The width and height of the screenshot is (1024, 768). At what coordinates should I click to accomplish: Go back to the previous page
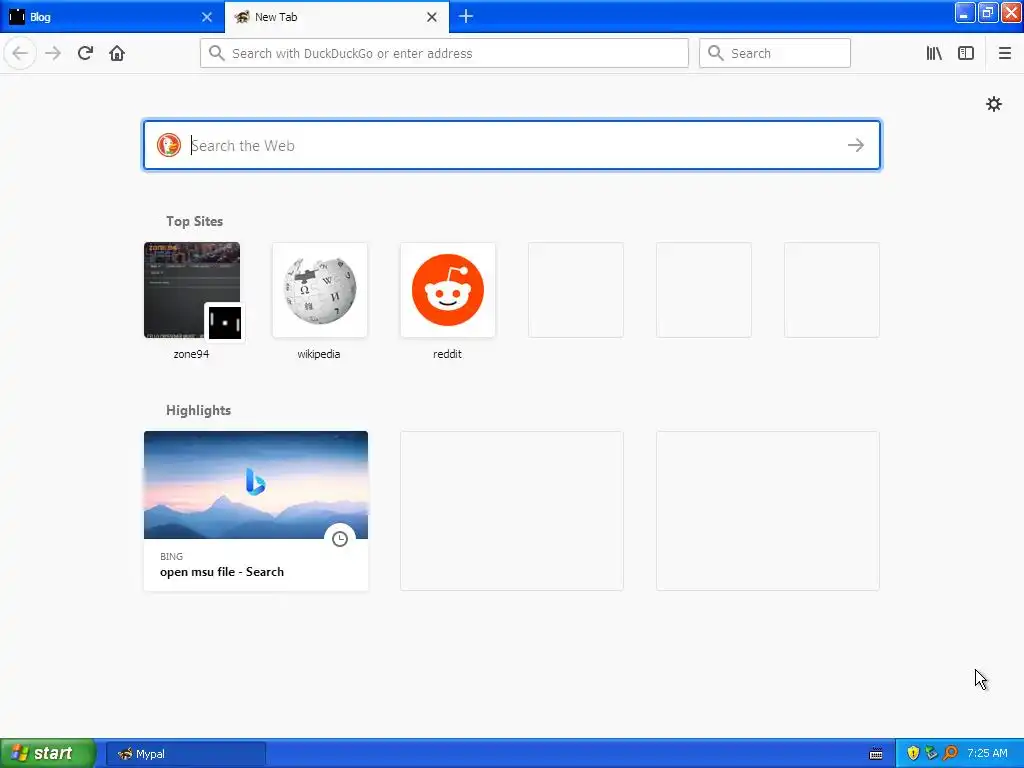tap(20, 53)
